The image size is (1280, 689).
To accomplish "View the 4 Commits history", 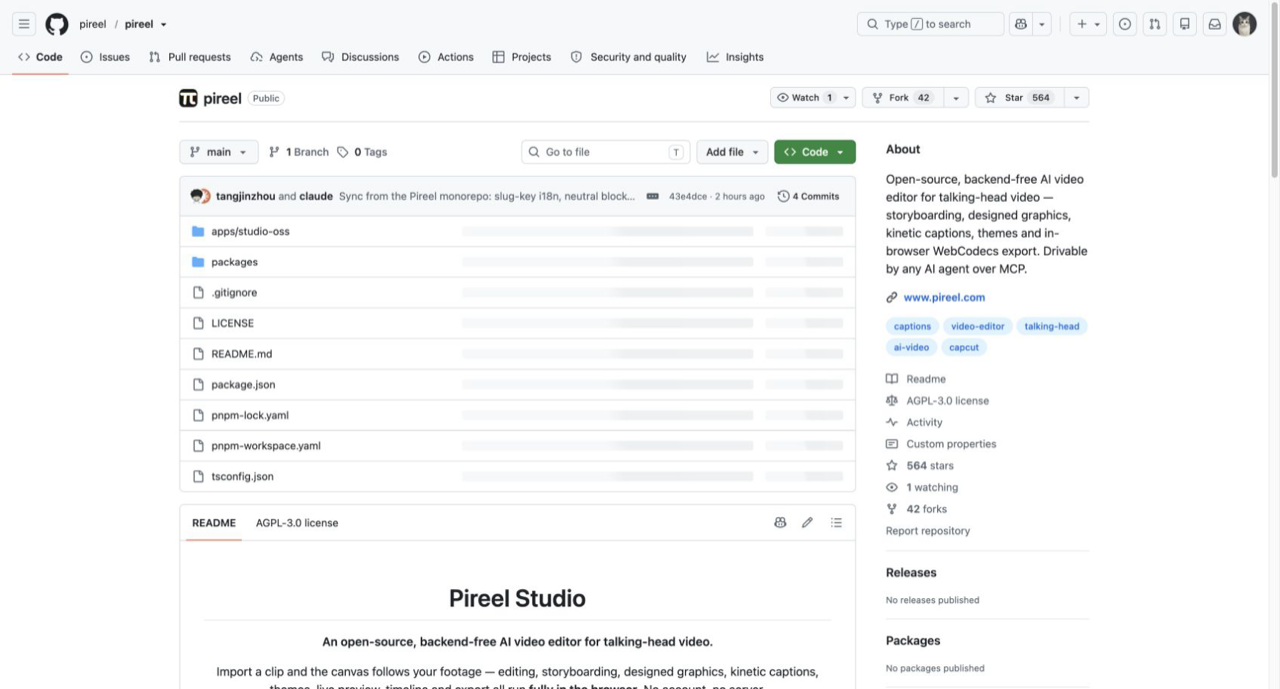I will (808, 196).
